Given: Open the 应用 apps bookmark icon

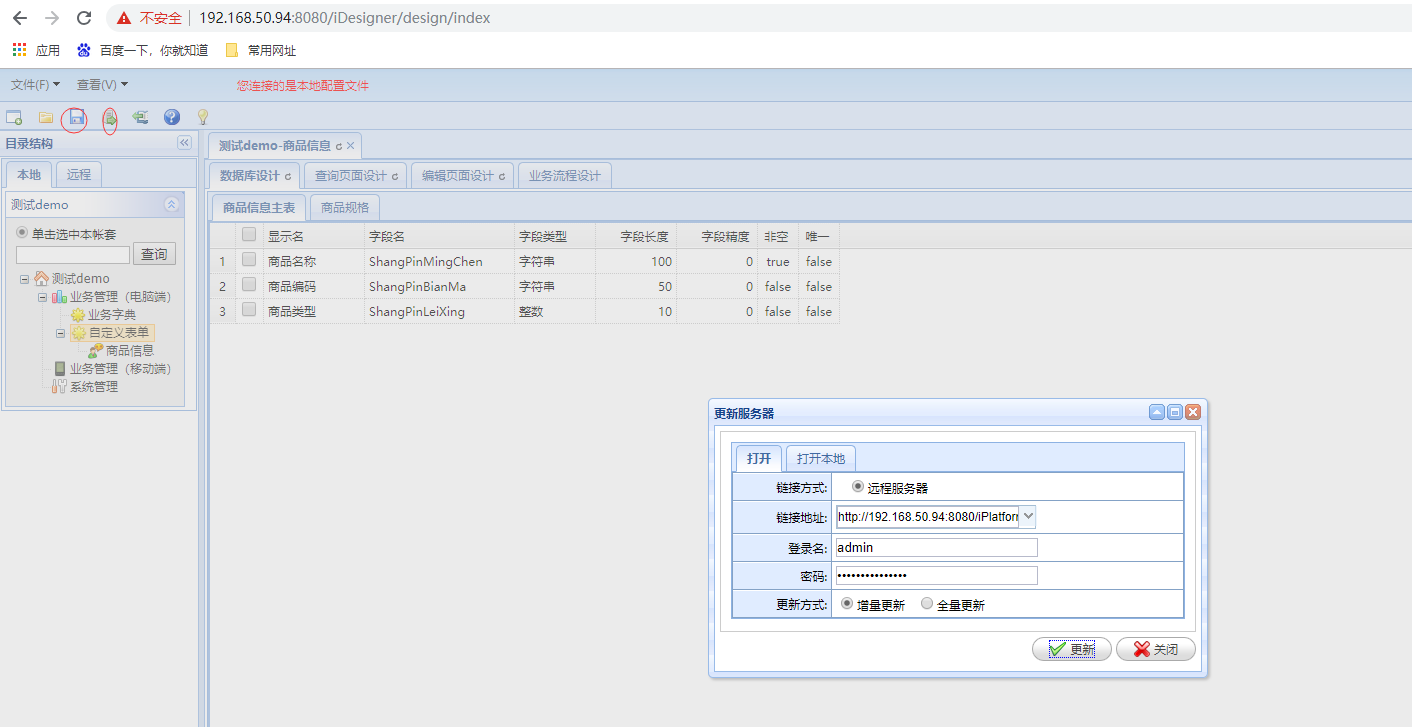Looking at the screenshot, I should [x=19, y=50].
